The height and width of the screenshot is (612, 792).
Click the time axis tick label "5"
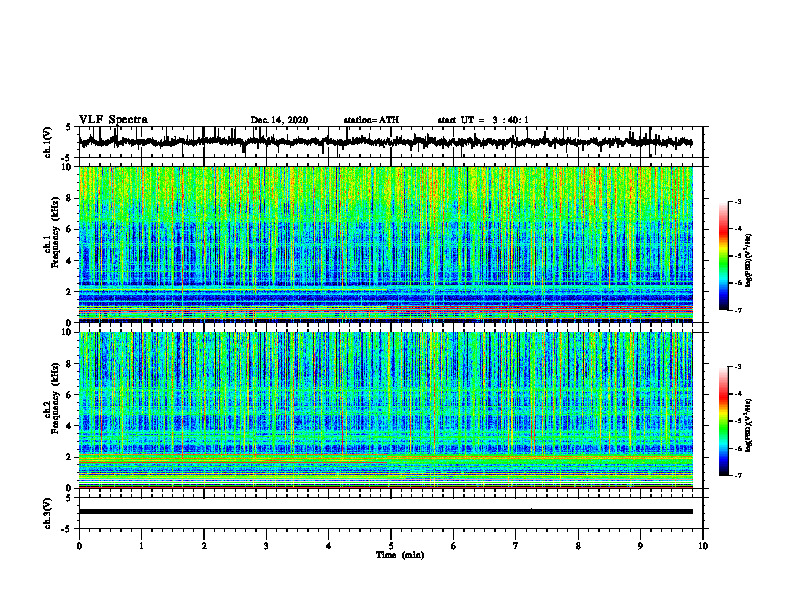pos(391,546)
